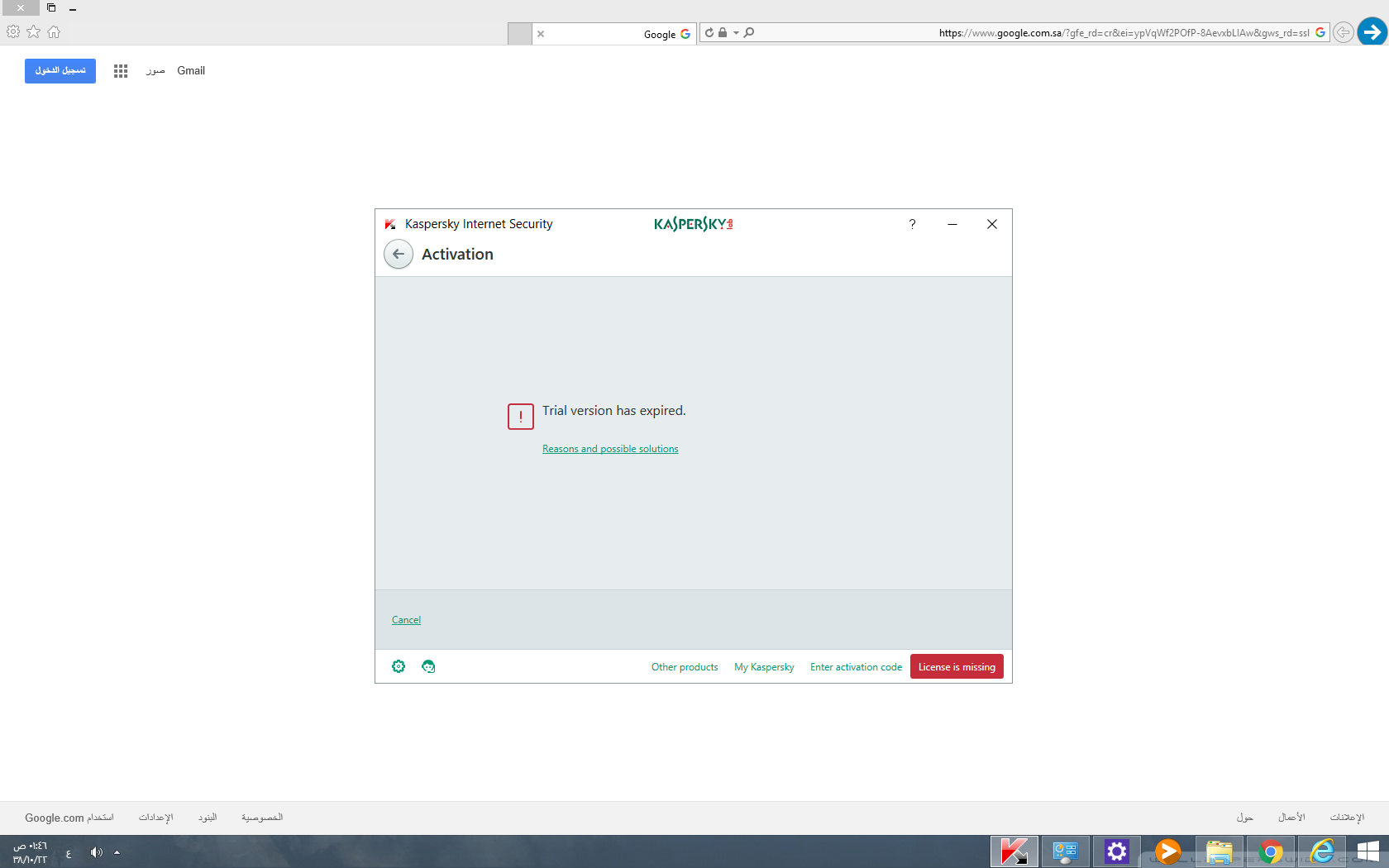Launch Google Chrome from the taskbar
The height and width of the screenshot is (868, 1389).
click(x=1271, y=851)
